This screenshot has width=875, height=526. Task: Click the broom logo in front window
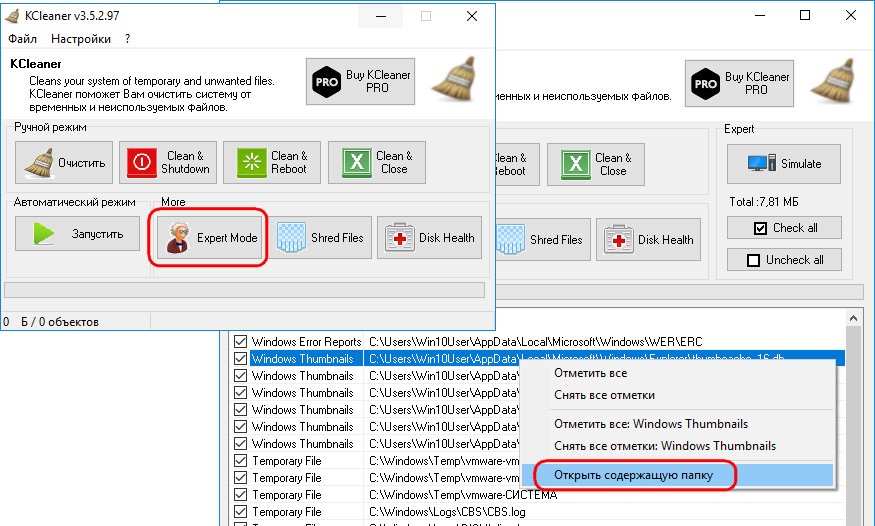point(454,79)
